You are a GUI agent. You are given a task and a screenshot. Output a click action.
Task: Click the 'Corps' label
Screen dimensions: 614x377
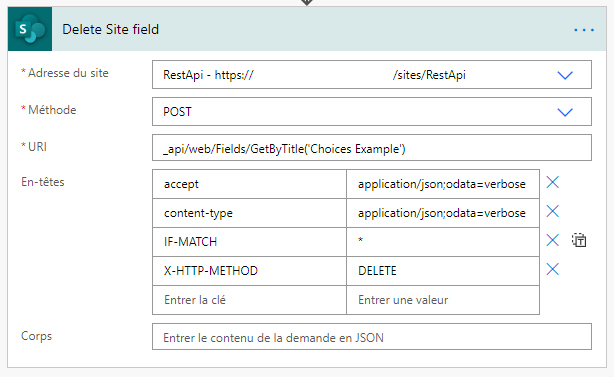coord(36,336)
